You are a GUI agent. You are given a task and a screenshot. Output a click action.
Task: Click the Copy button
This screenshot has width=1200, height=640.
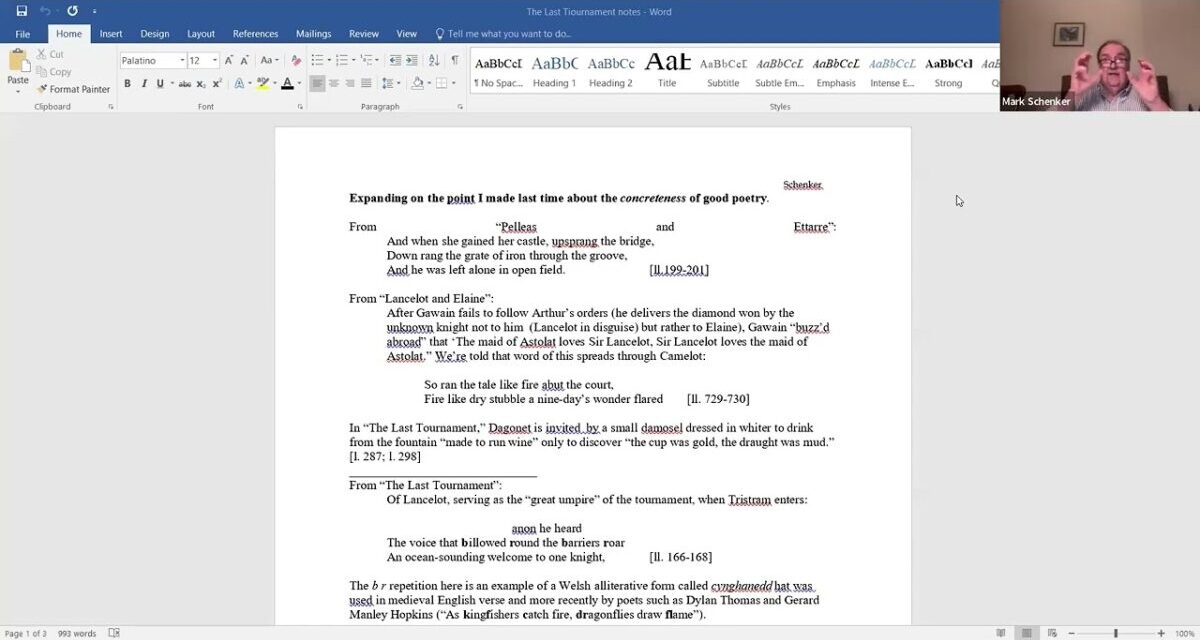click(x=53, y=72)
